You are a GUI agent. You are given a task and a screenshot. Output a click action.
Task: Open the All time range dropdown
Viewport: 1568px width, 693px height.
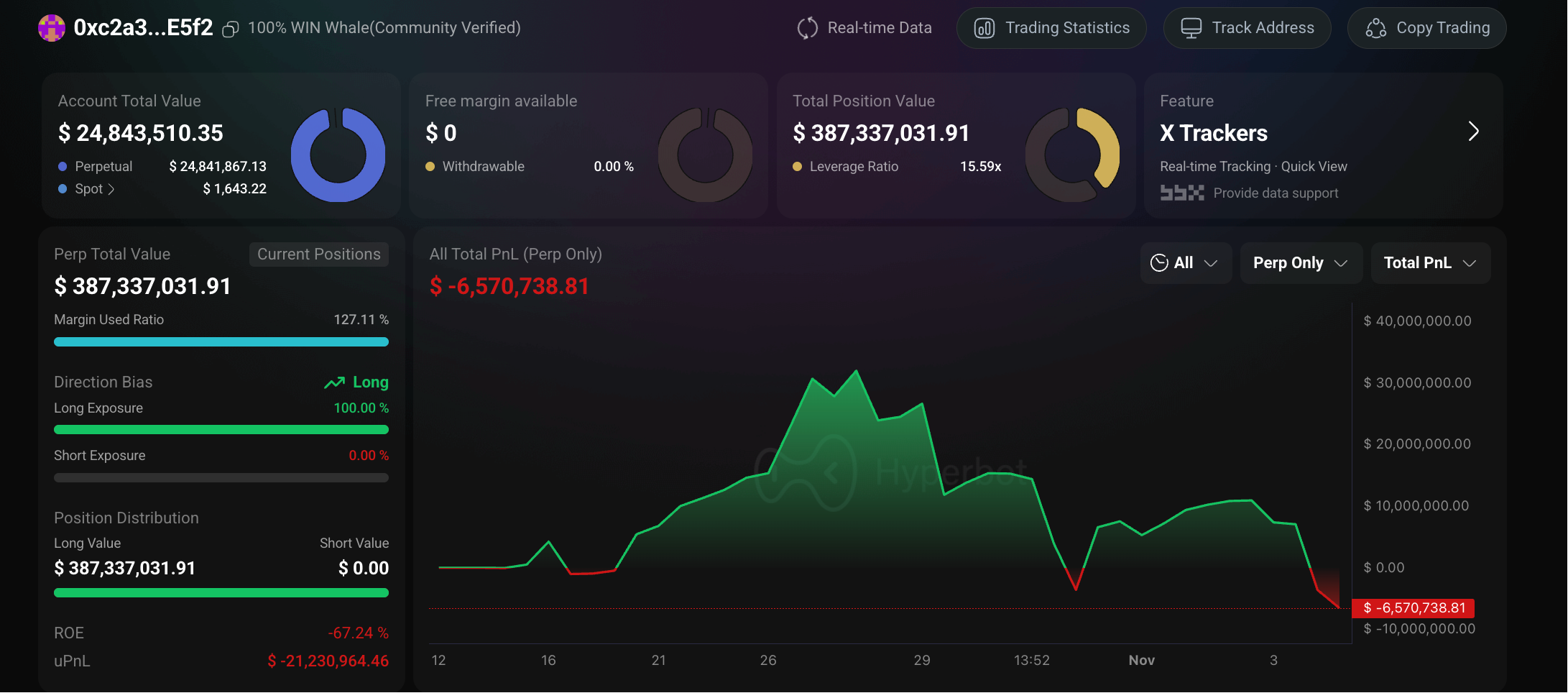point(1186,263)
